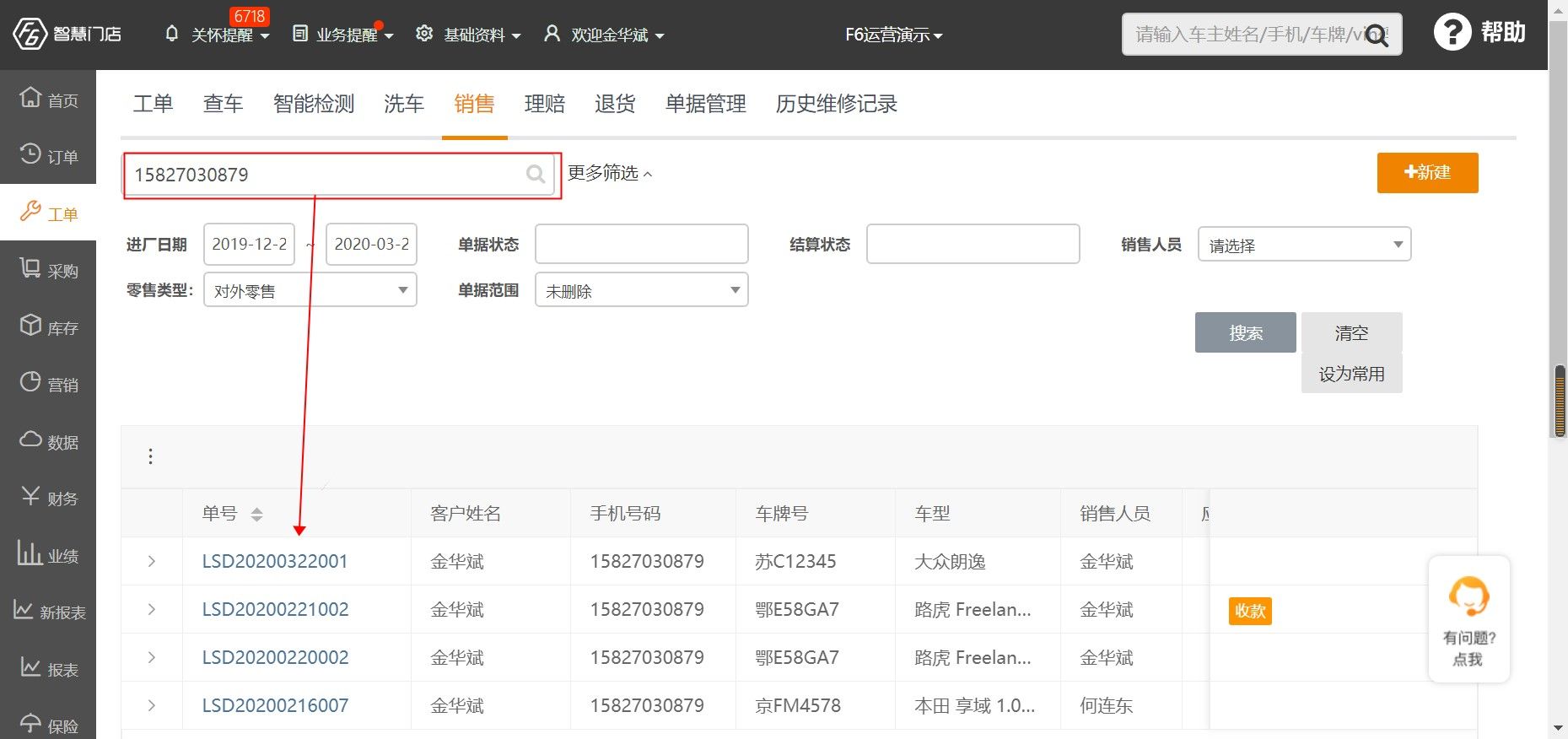Open 营销 in the sidebar
1568x739 pixels.
click(48, 384)
